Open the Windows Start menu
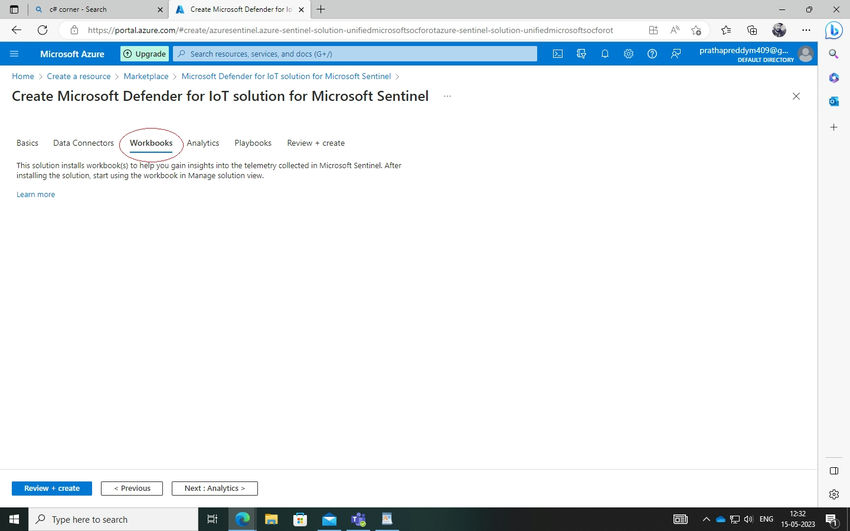The height and width of the screenshot is (531, 850). coord(14,519)
